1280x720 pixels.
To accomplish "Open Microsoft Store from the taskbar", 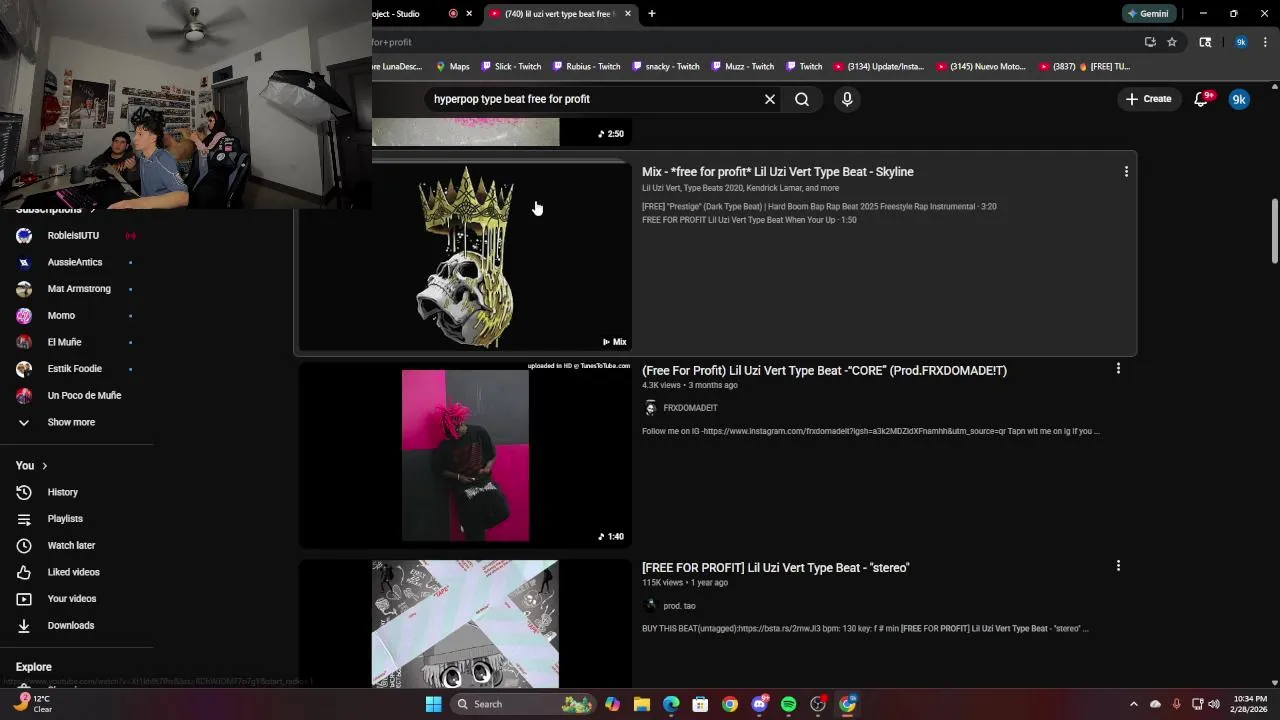I will [700, 704].
